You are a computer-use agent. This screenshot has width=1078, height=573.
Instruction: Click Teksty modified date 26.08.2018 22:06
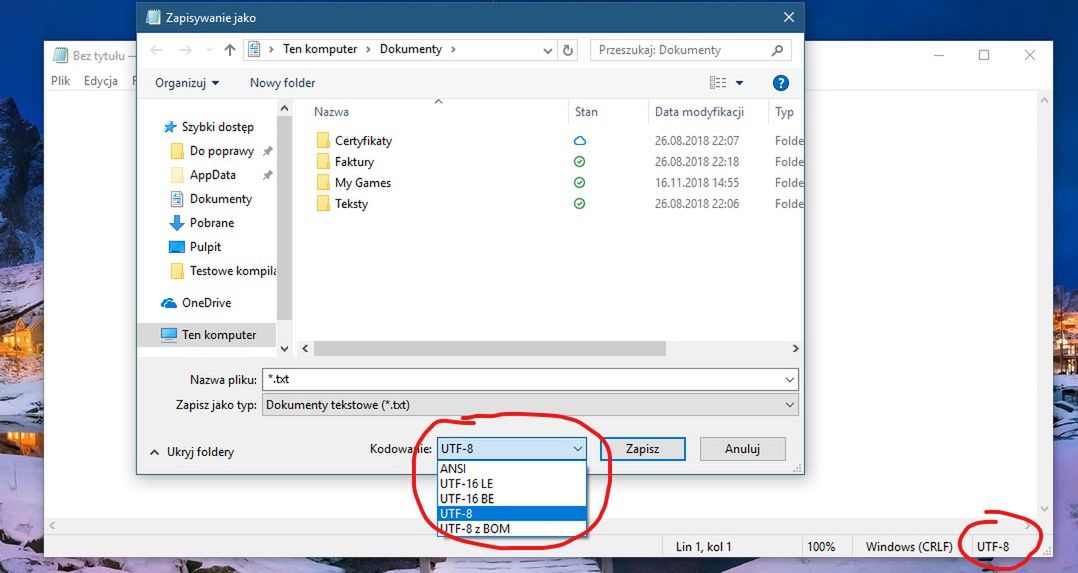pos(697,204)
